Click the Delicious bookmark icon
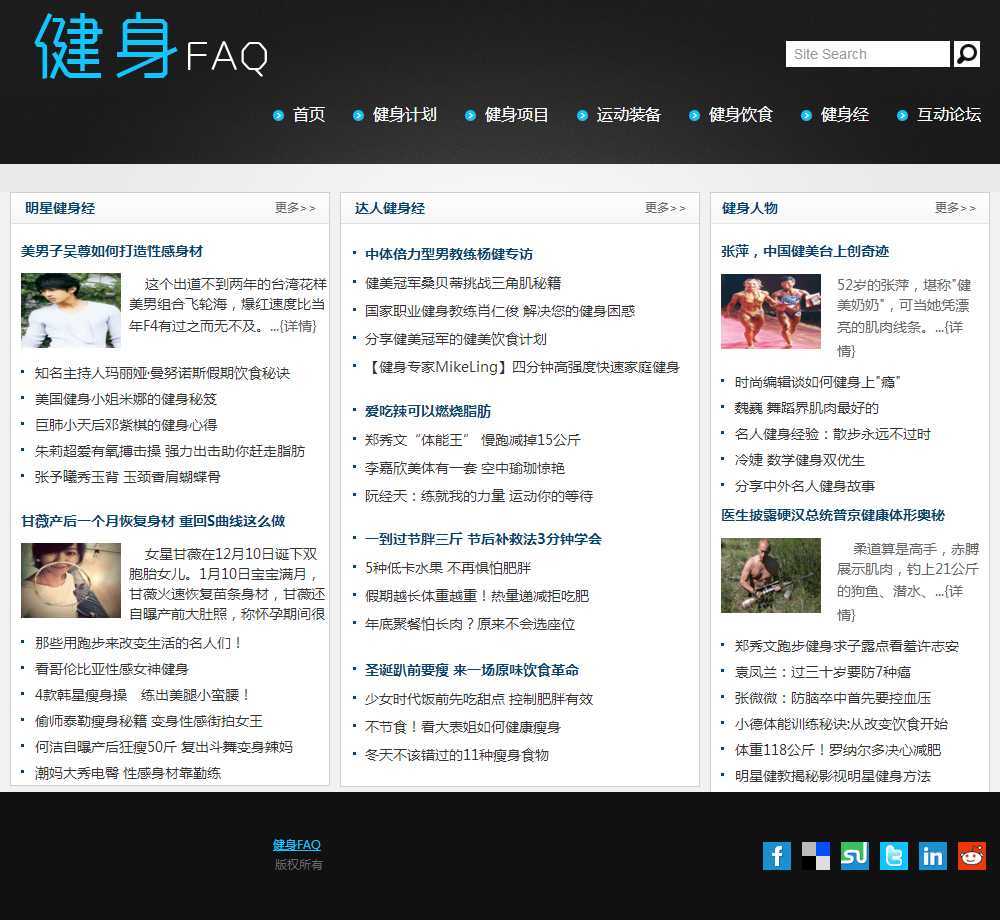The height and width of the screenshot is (920, 1000). pos(815,856)
